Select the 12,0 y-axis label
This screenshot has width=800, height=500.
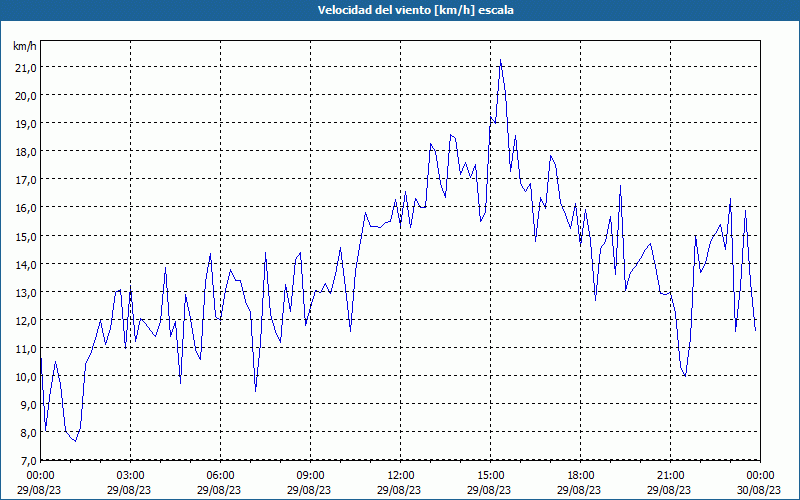(x=26, y=320)
